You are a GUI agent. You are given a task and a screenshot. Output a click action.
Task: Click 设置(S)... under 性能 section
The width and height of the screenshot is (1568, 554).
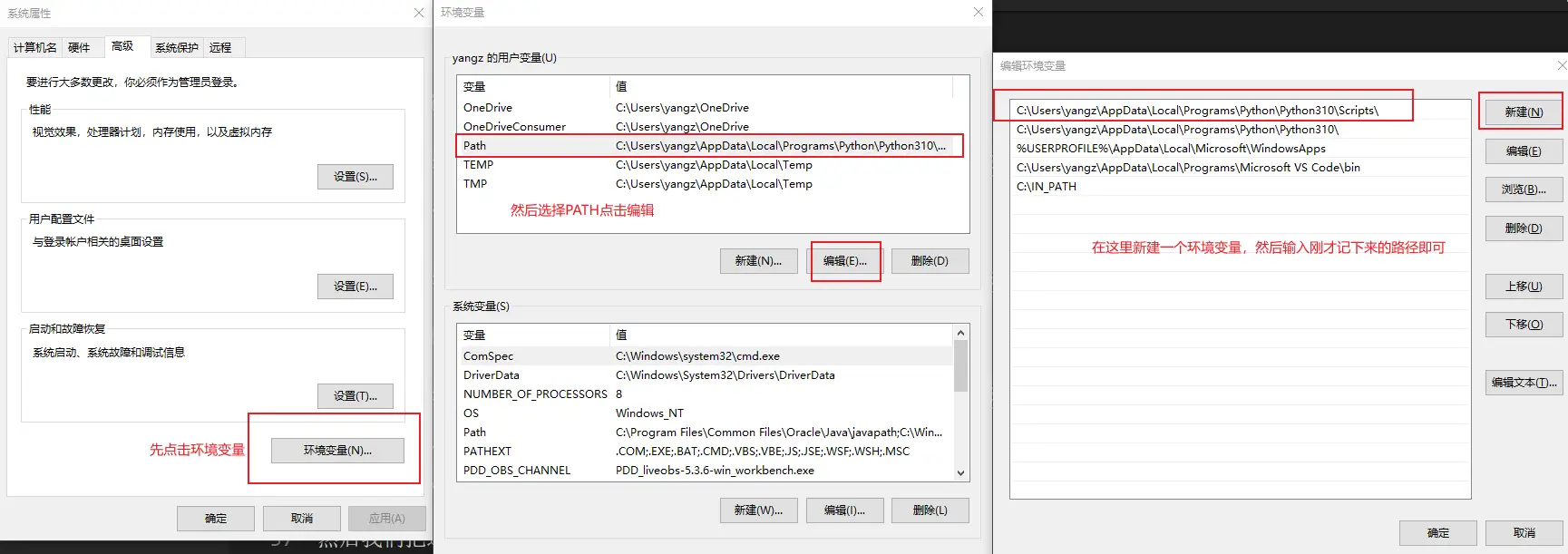point(355,177)
